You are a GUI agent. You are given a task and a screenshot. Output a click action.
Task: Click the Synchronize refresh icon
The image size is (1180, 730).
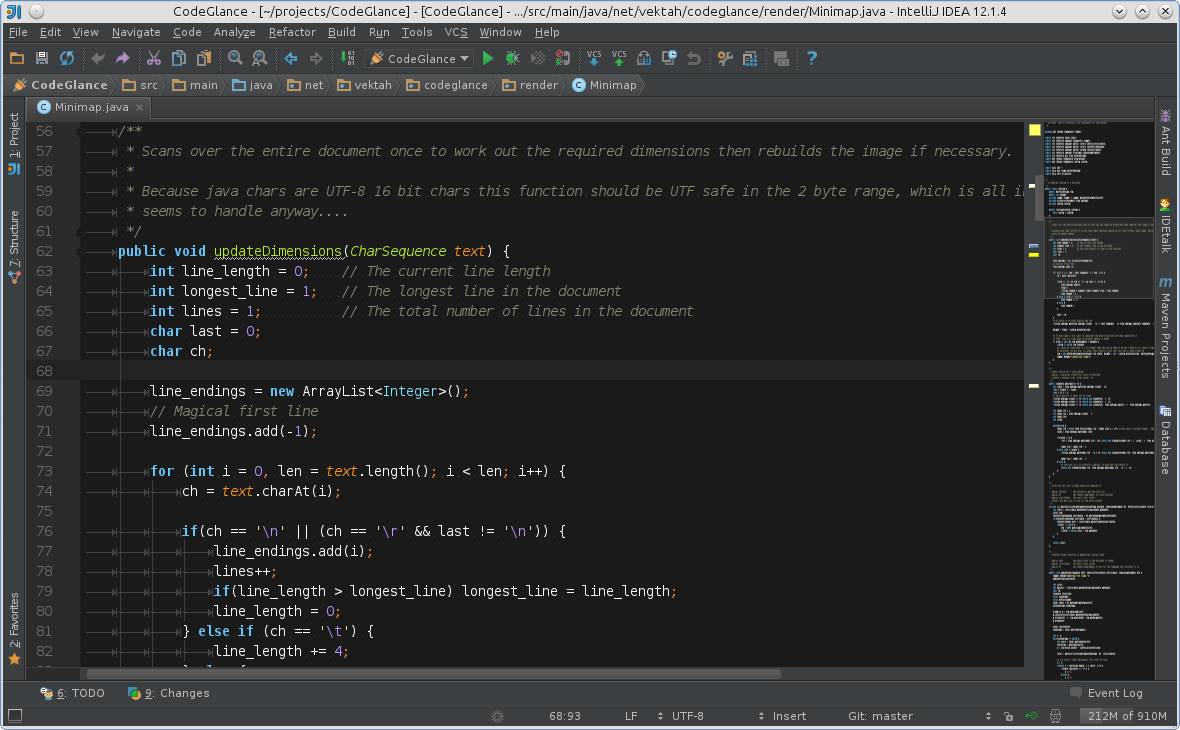click(67, 58)
